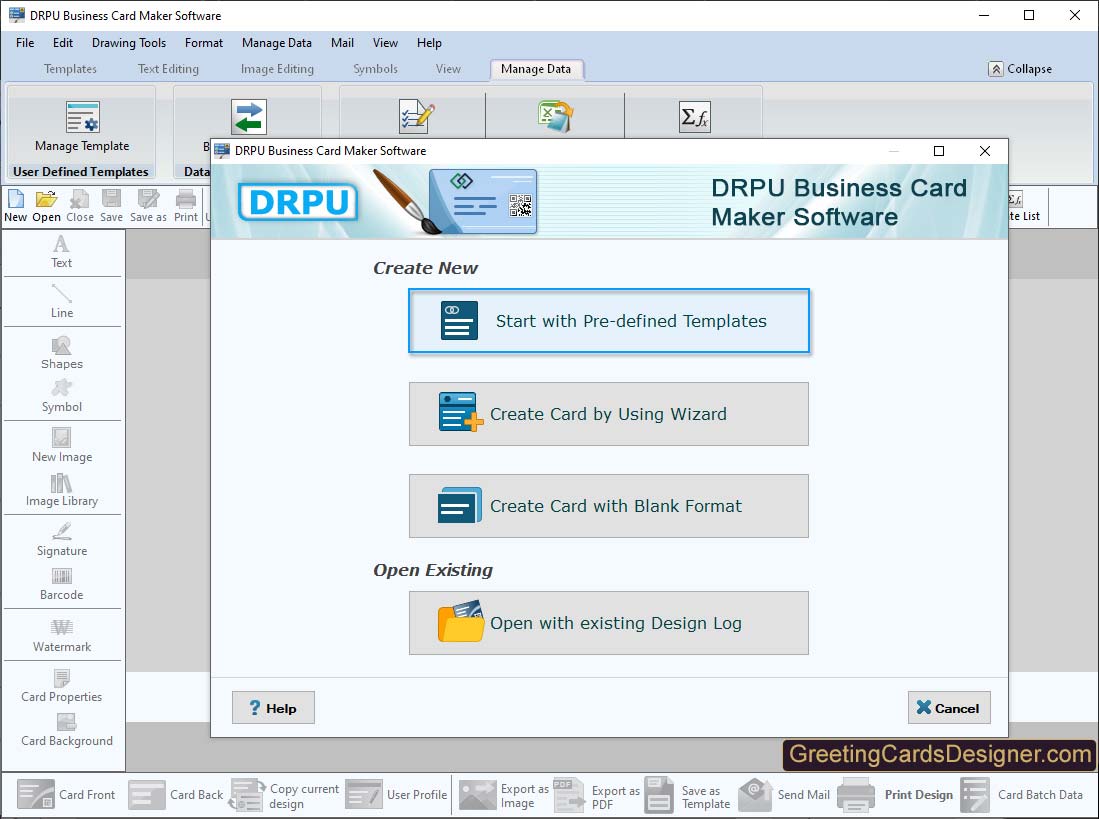Open the Format menu

204,43
